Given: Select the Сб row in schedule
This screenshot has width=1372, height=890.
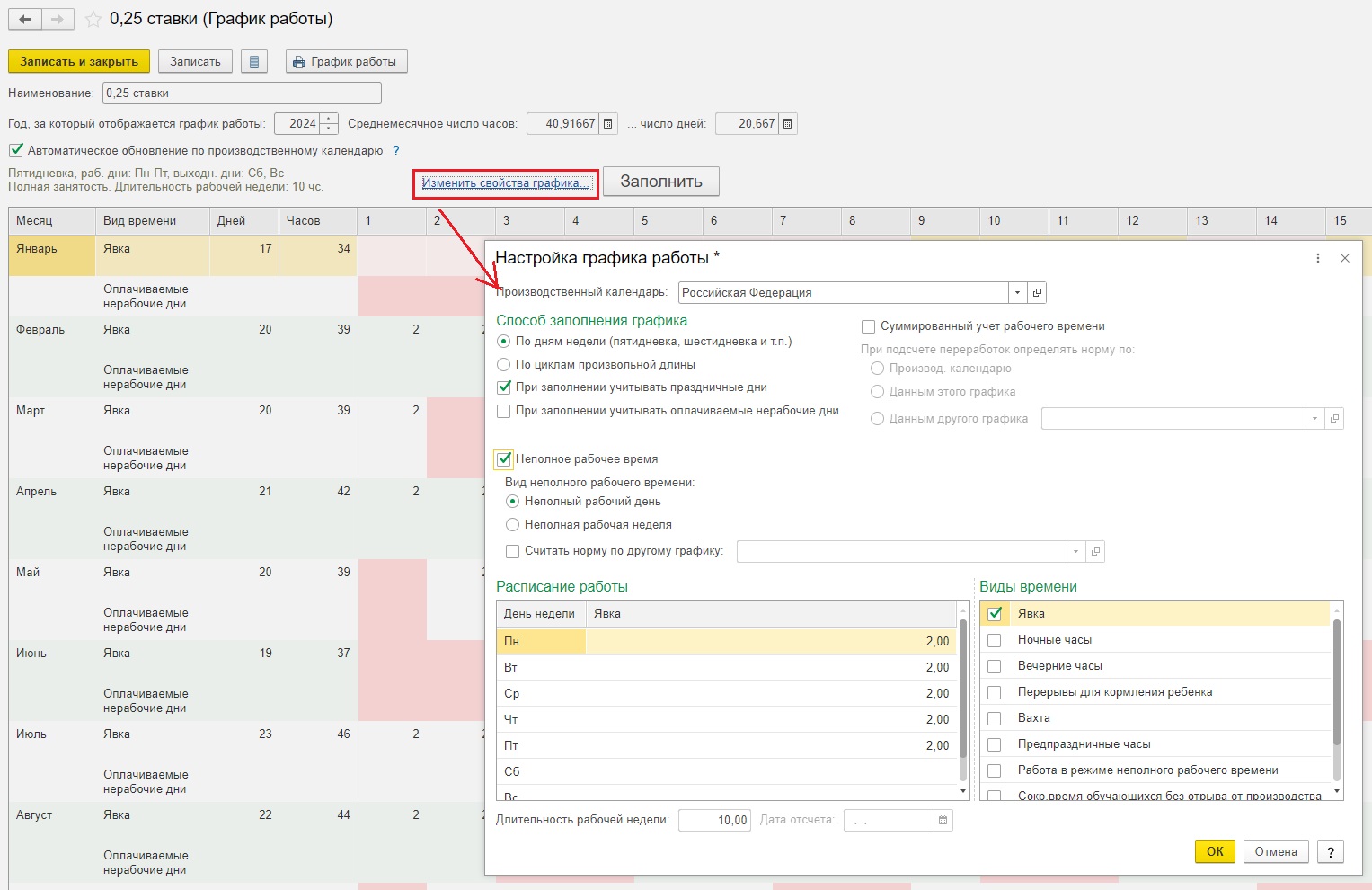Looking at the screenshot, I should pos(726,771).
